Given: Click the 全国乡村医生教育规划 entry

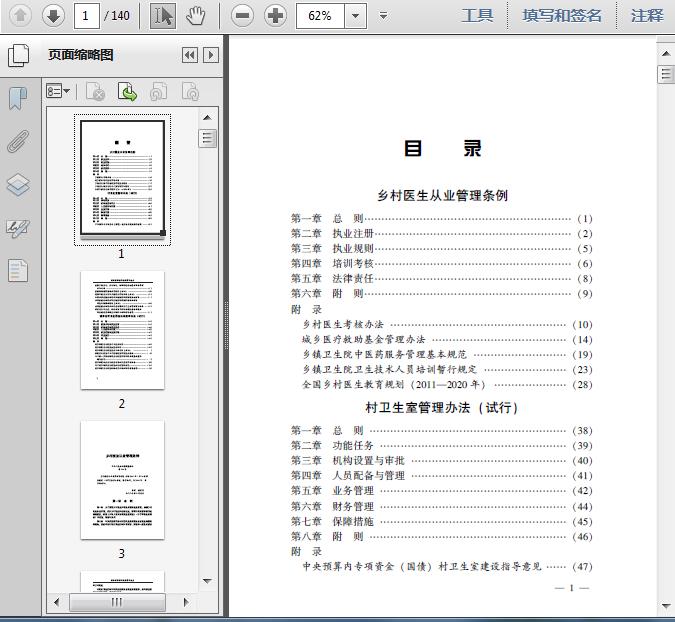Looking at the screenshot, I should click(447, 384).
